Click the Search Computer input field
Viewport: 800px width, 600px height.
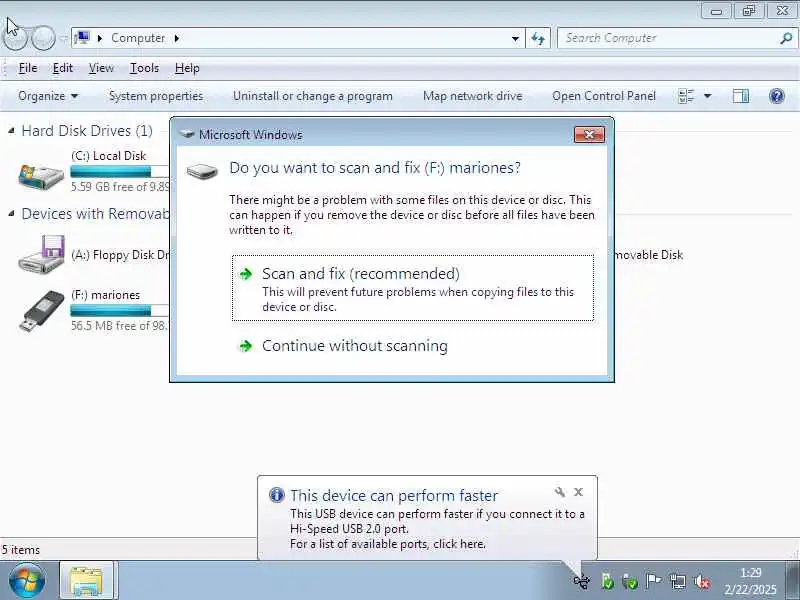click(x=669, y=38)
